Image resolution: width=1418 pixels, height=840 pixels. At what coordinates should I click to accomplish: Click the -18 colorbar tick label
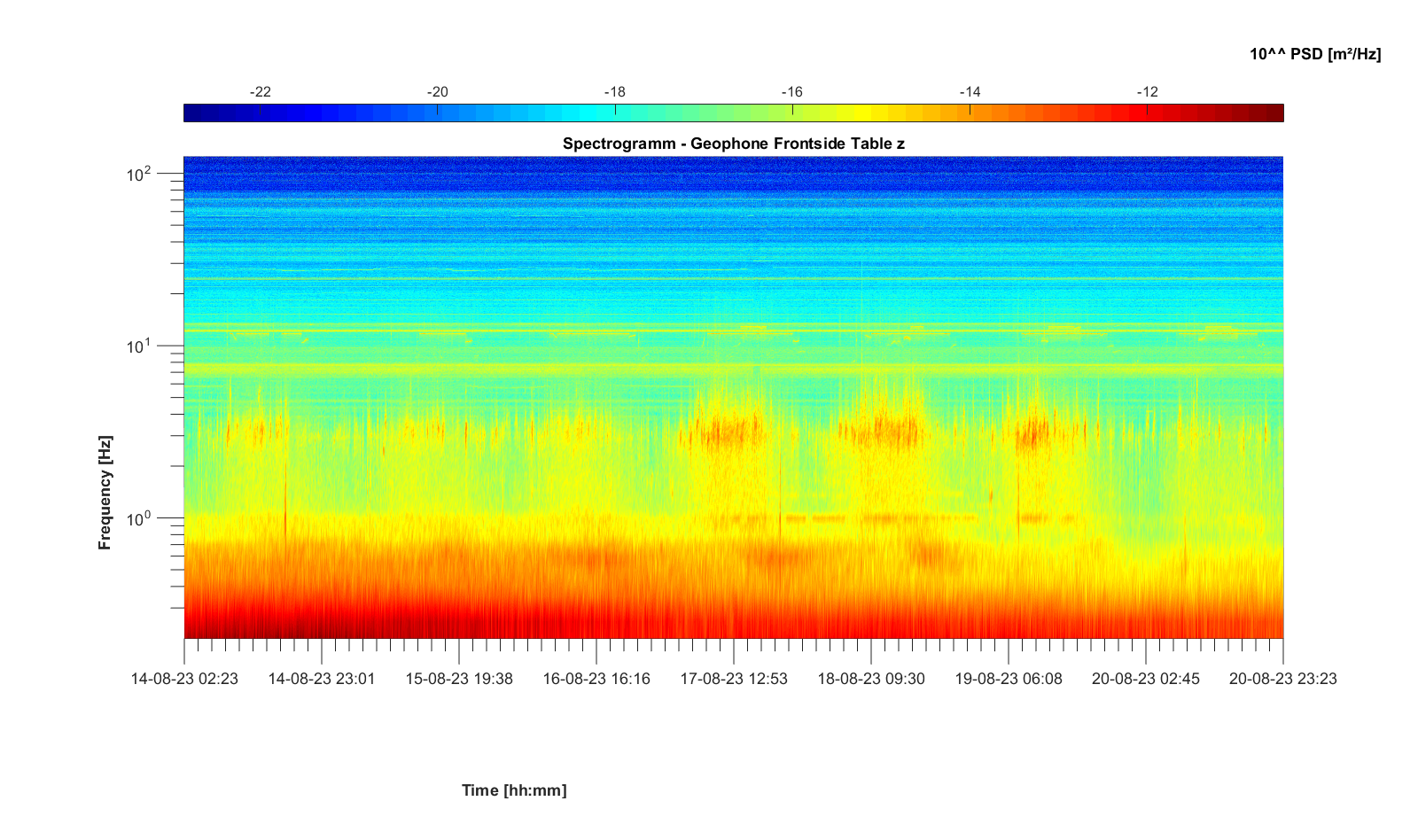(x=615, y=92)
